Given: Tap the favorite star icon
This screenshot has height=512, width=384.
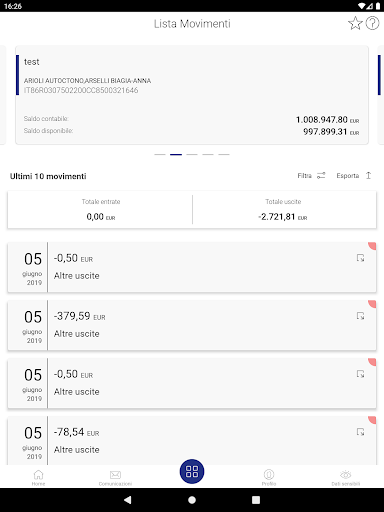Looking at the screenshot, I should click(x=355, y=23).
